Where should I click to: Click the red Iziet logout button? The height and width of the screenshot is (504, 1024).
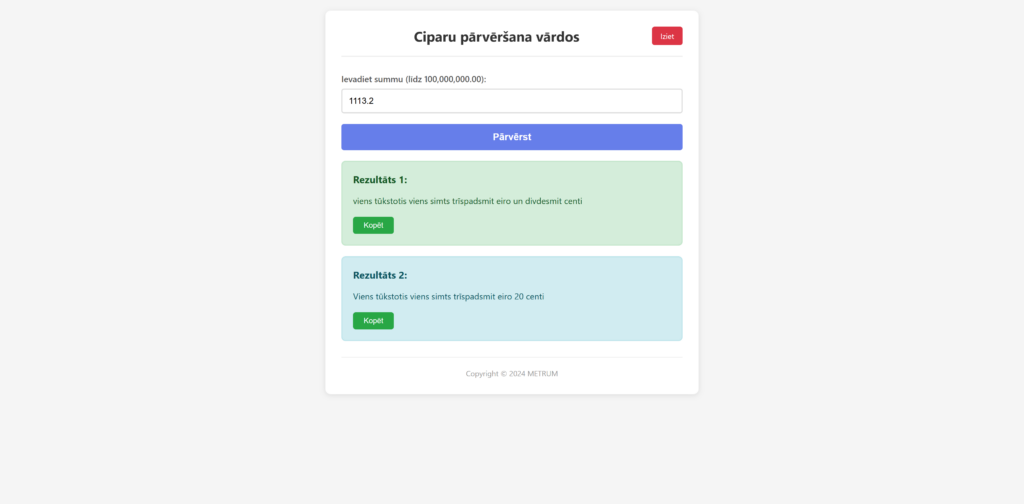pyautogui.click(x=666, y=36)
